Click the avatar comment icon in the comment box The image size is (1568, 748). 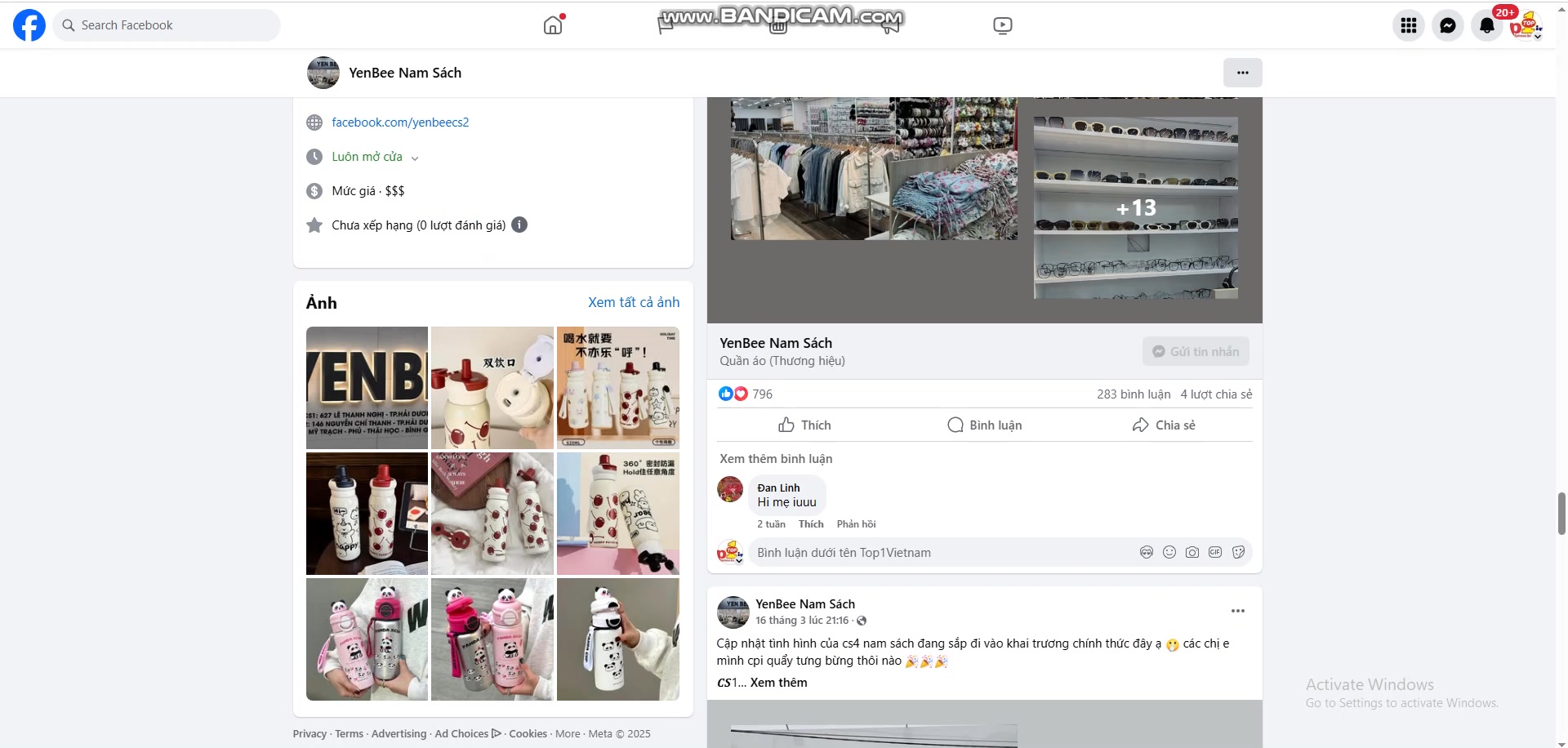tap(1147, 552)
